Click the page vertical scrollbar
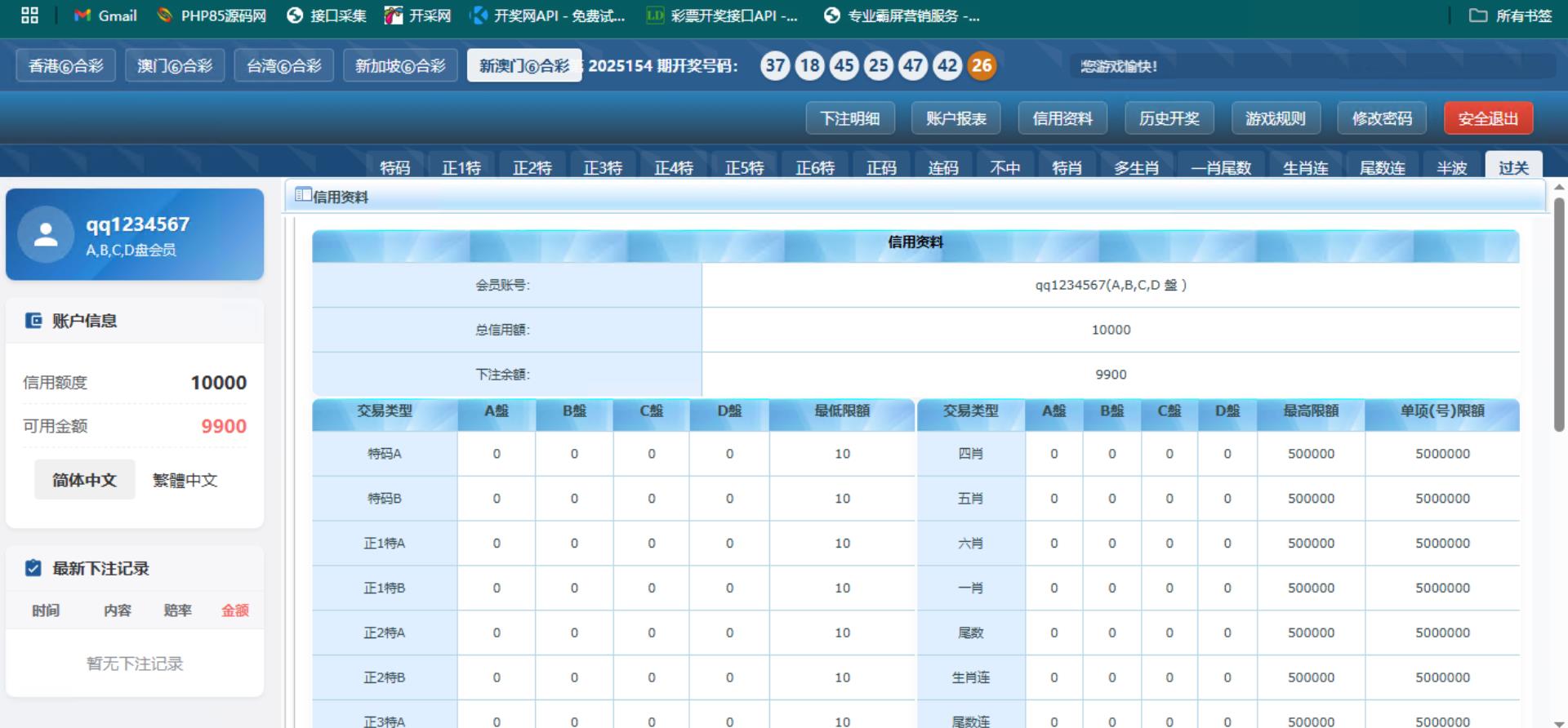Viewport: 1568px width, 728px height. [1559, 310]
